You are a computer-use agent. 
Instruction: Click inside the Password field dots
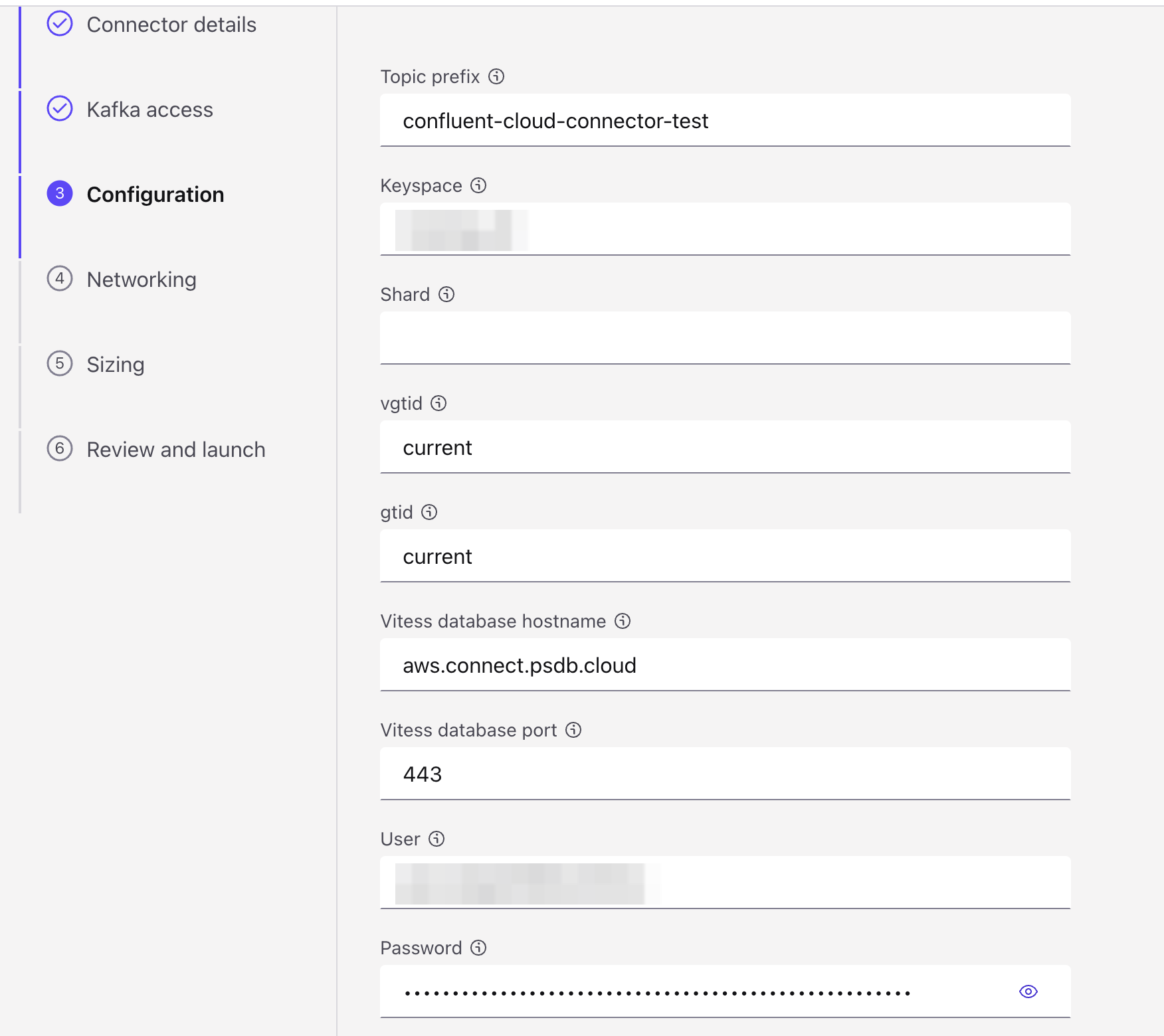[657, 993]
